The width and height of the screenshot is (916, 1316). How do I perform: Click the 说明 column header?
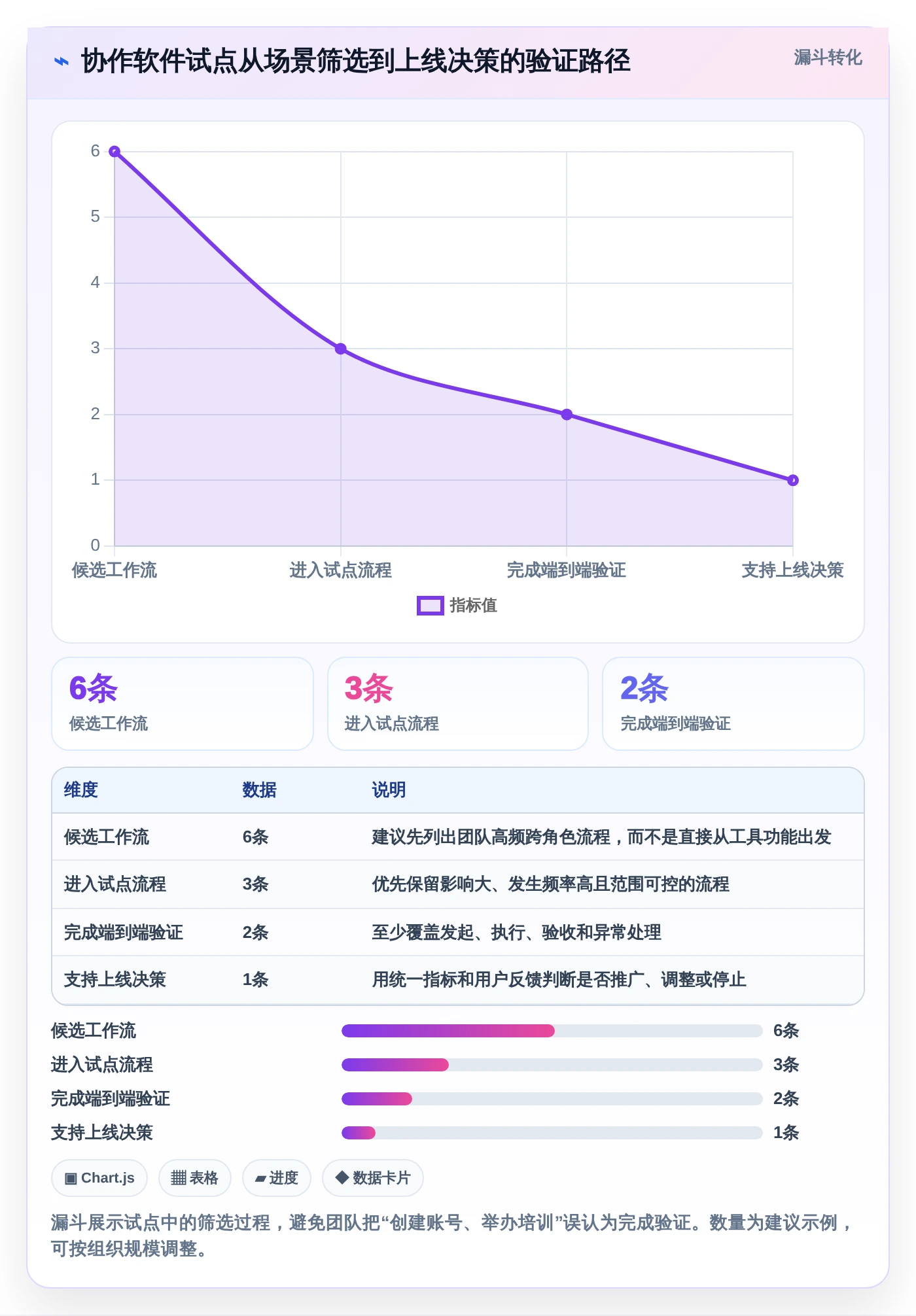pyautogui.click(x=389, y=790)
